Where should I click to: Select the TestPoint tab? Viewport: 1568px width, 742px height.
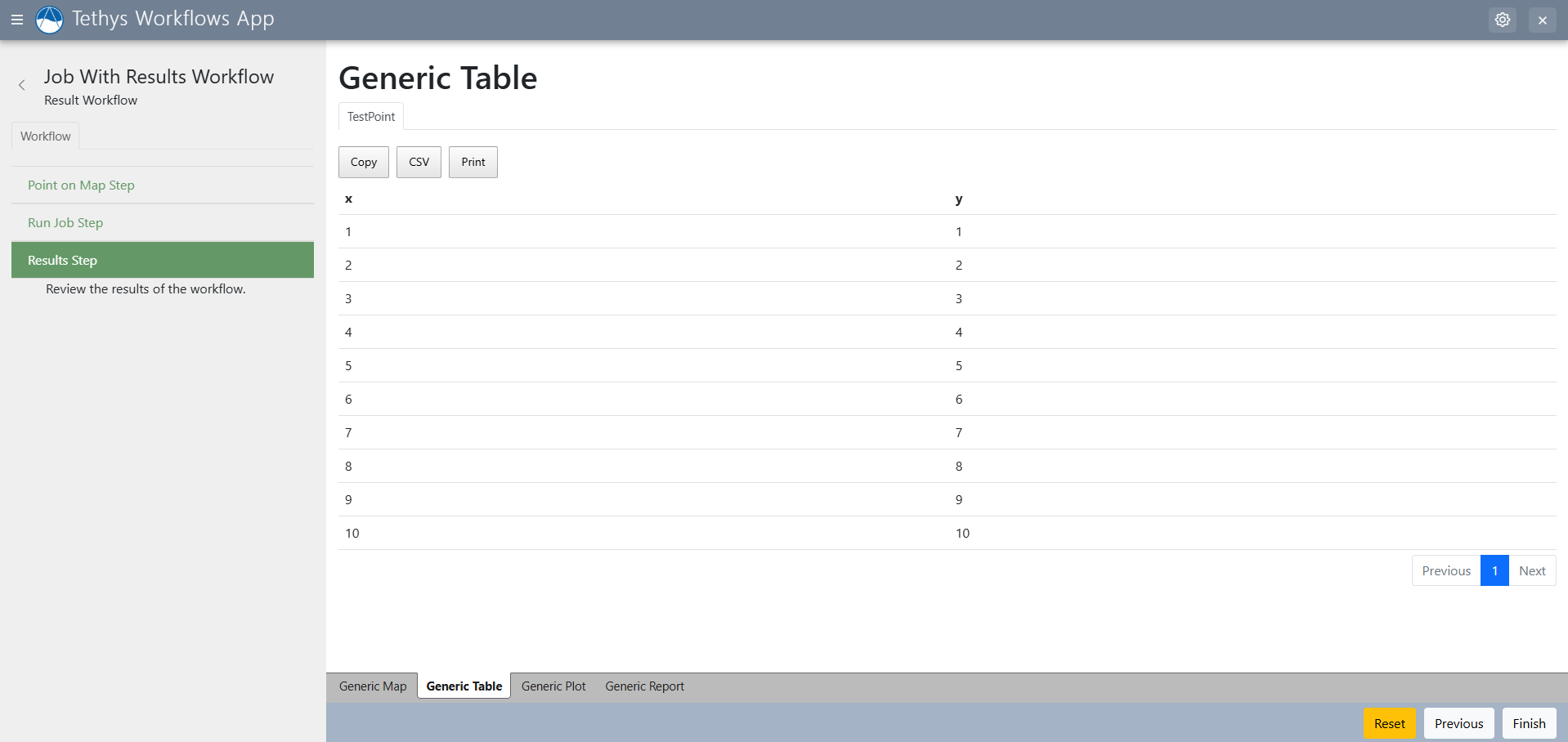(370, 116)
